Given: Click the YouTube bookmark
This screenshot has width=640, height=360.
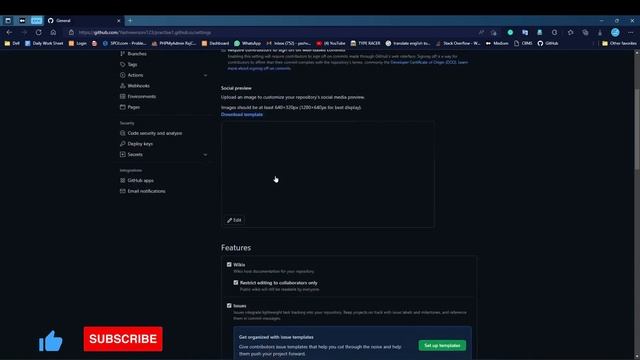Looking at the screenshot, I should (x=330, y=43).
